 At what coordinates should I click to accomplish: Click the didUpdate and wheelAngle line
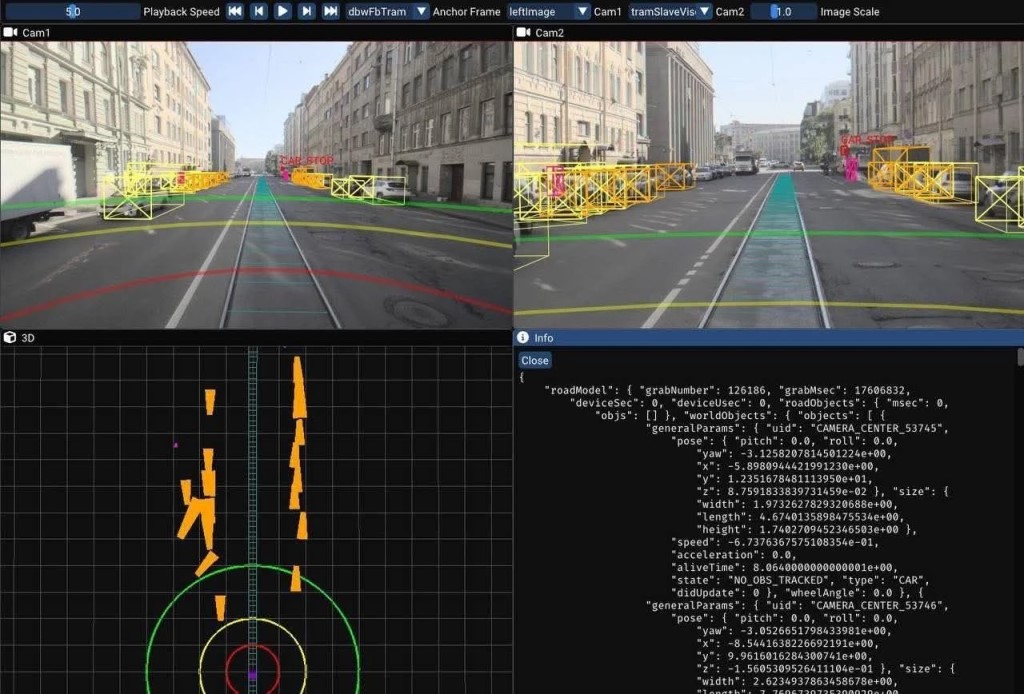(797, 593)
